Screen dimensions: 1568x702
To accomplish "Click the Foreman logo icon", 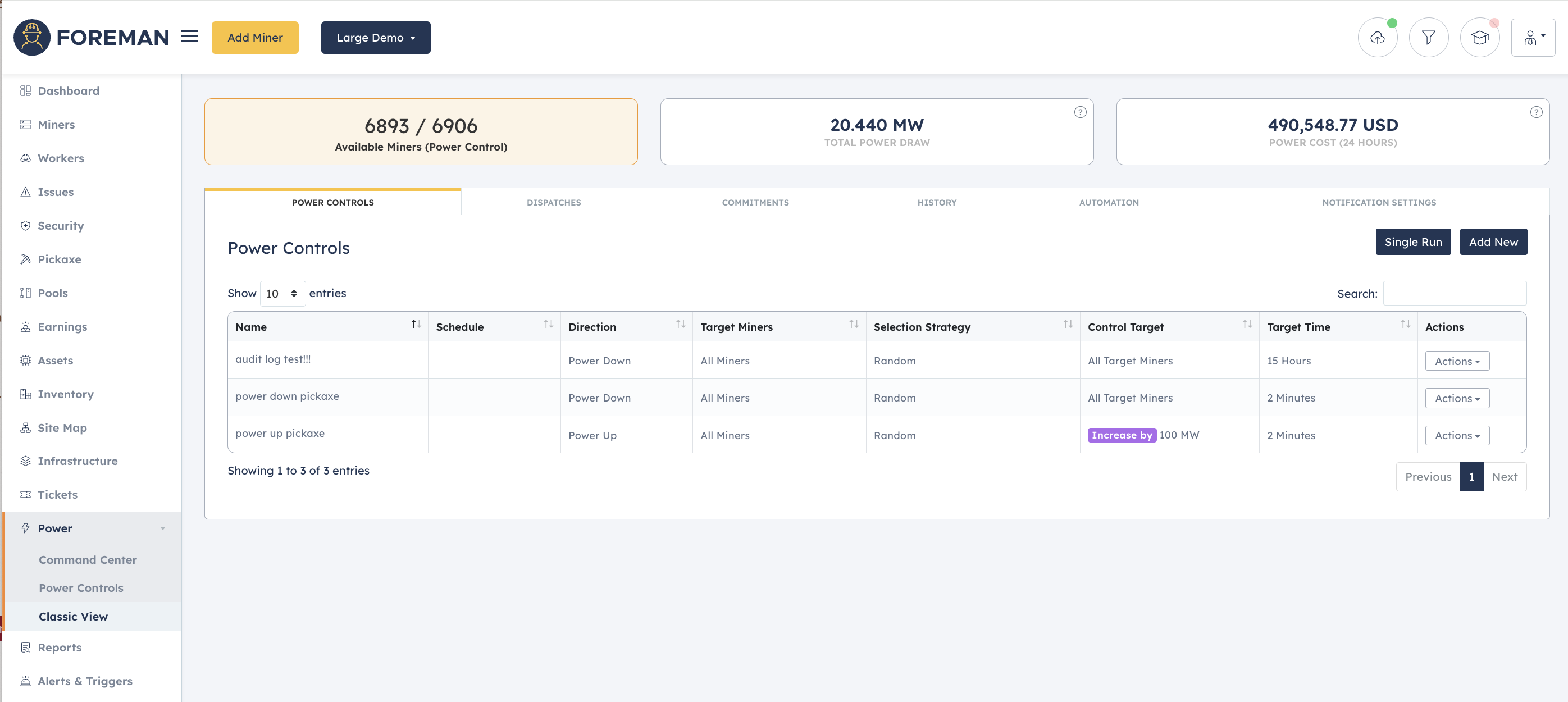I will (x=31, y=37).
